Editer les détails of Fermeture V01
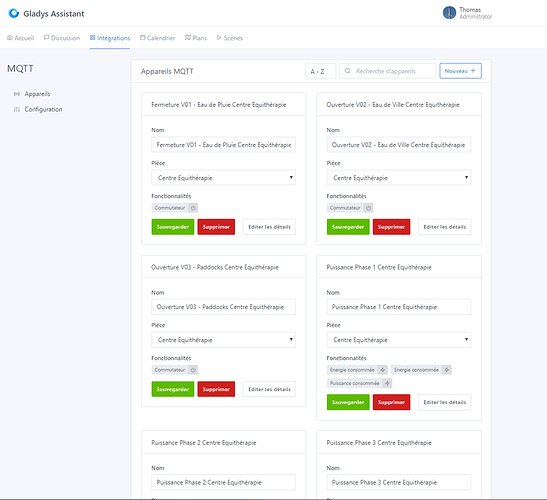 coord(269,227)
